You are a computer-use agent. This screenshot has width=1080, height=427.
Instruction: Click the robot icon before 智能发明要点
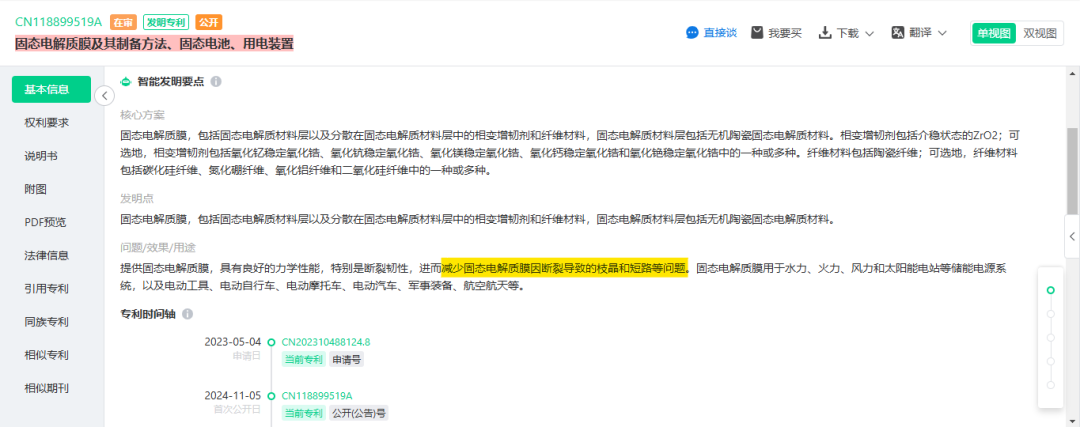125,81
